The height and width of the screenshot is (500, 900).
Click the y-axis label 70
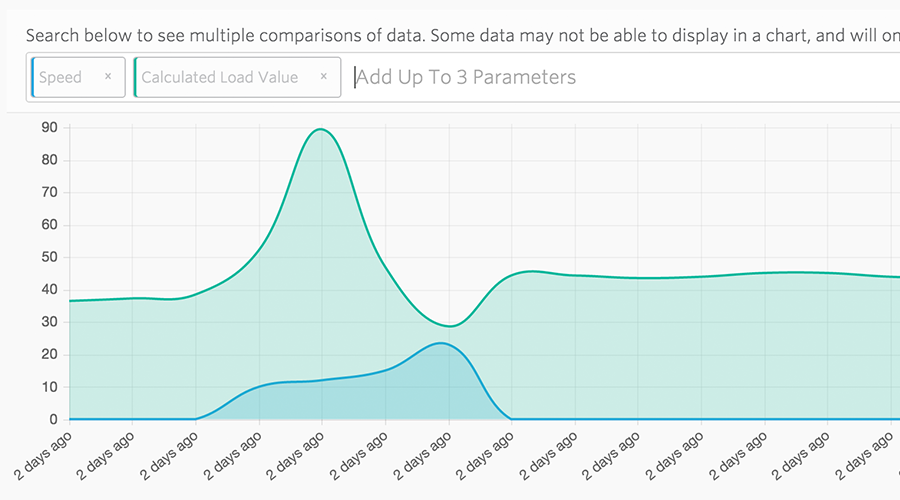click(x=50, y=192)
